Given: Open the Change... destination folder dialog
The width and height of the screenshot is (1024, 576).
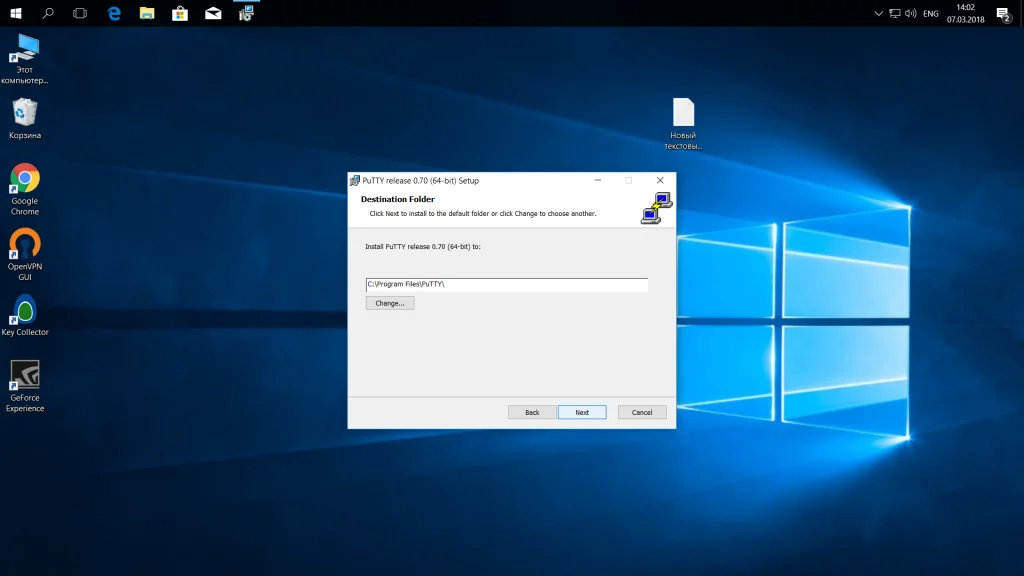Looking at the screenshot, I should 389,303.
